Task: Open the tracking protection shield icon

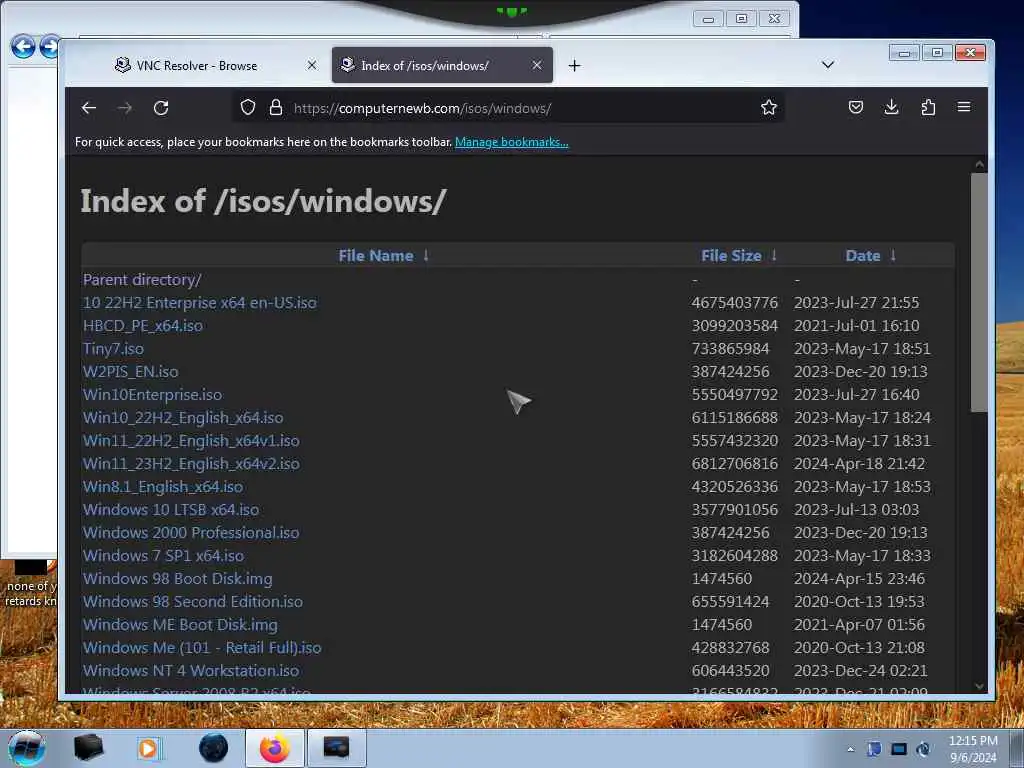Action: pyautogui.click(x=248, y=107)
